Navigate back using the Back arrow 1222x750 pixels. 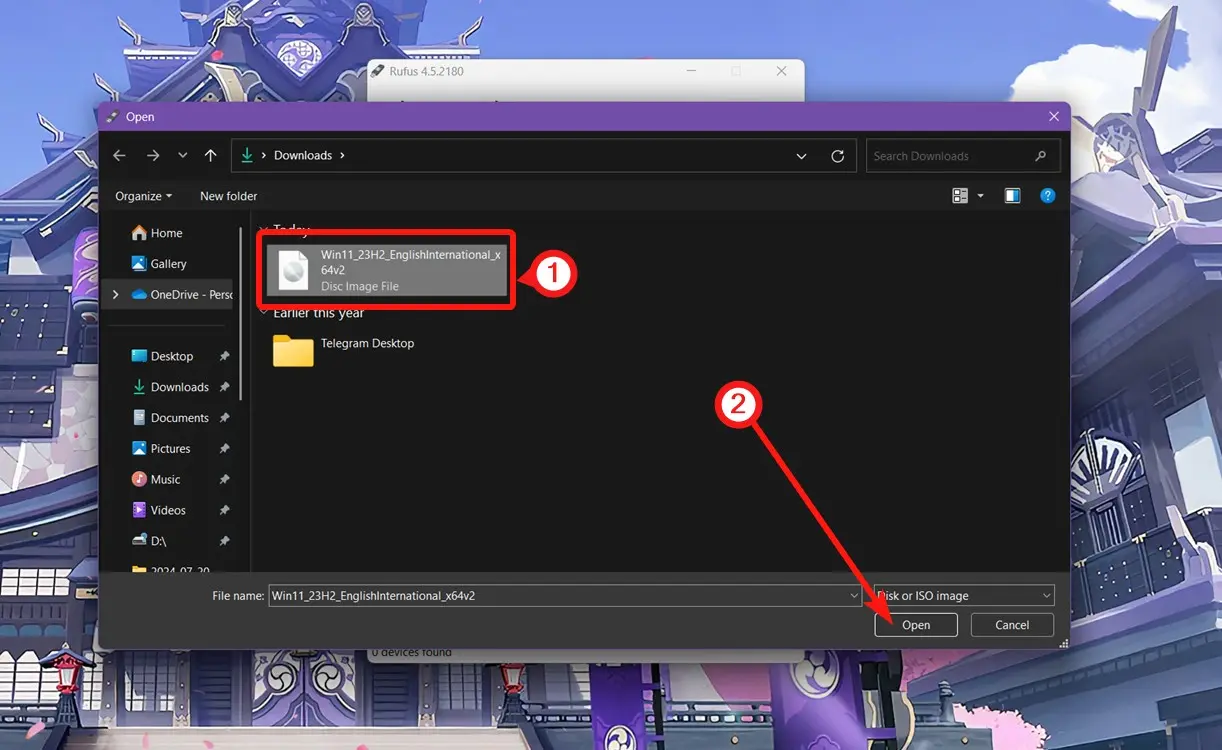pyautogui.click(x=119, y=155)
